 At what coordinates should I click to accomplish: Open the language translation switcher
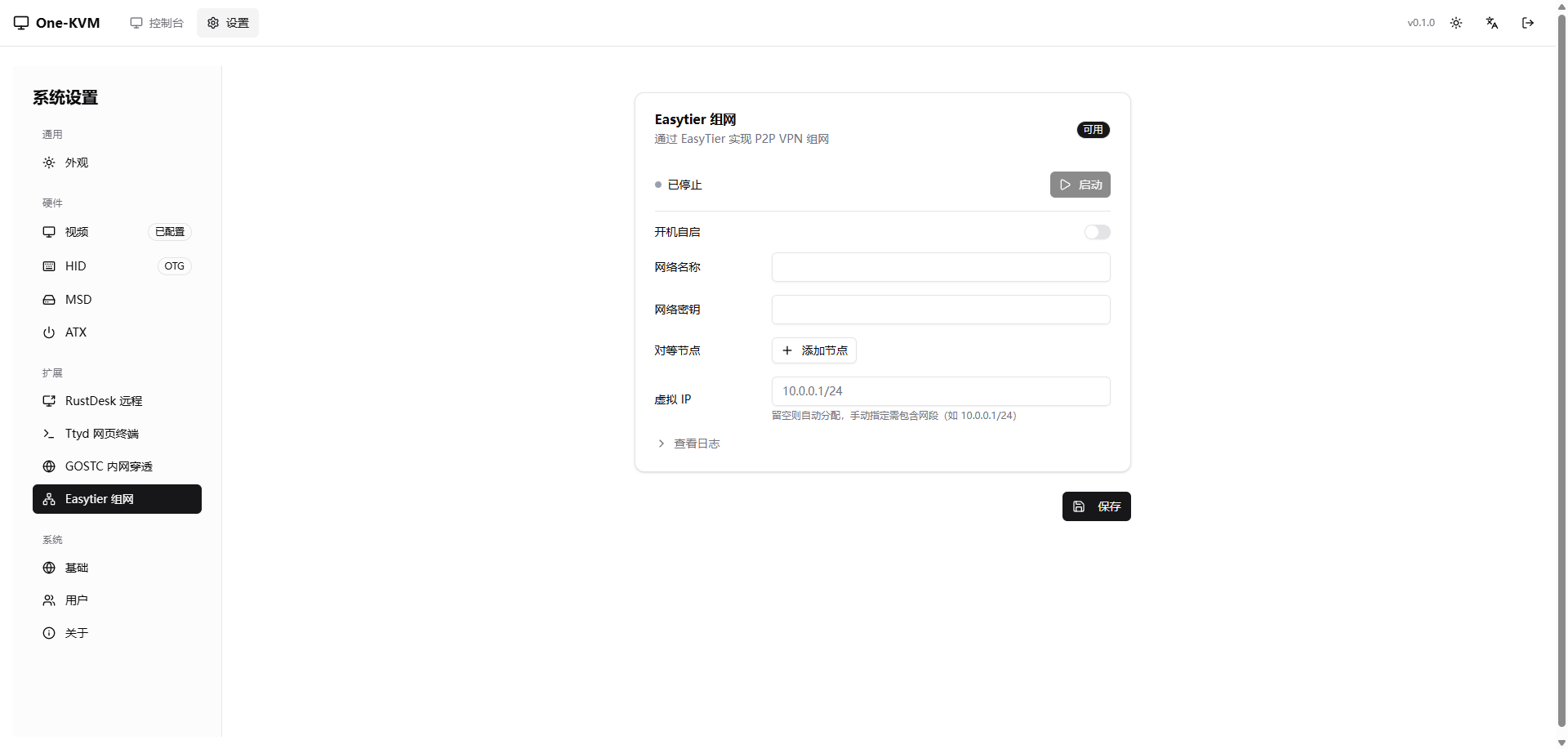(1492, 23)
